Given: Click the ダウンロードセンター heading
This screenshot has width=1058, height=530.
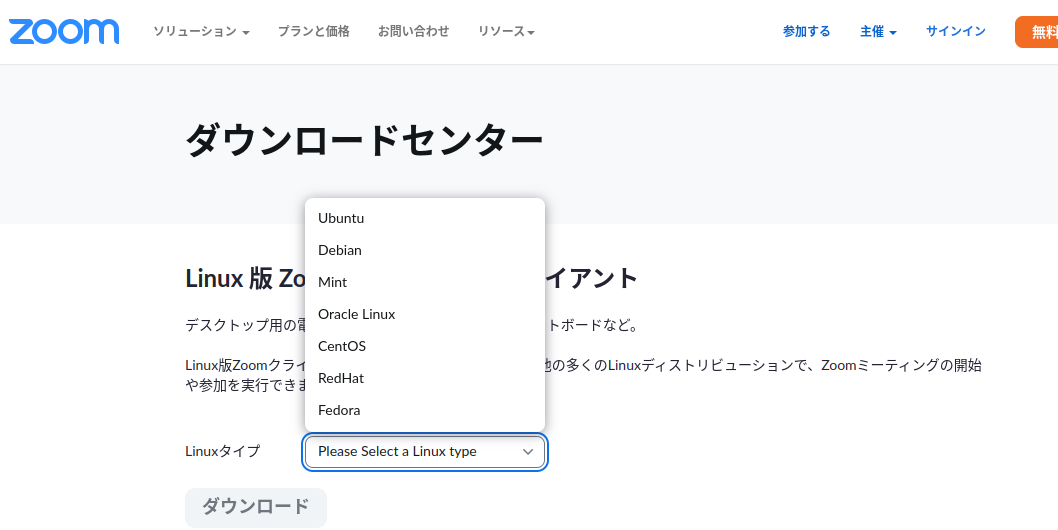Looking at the screenshot, I should [364, 140].
